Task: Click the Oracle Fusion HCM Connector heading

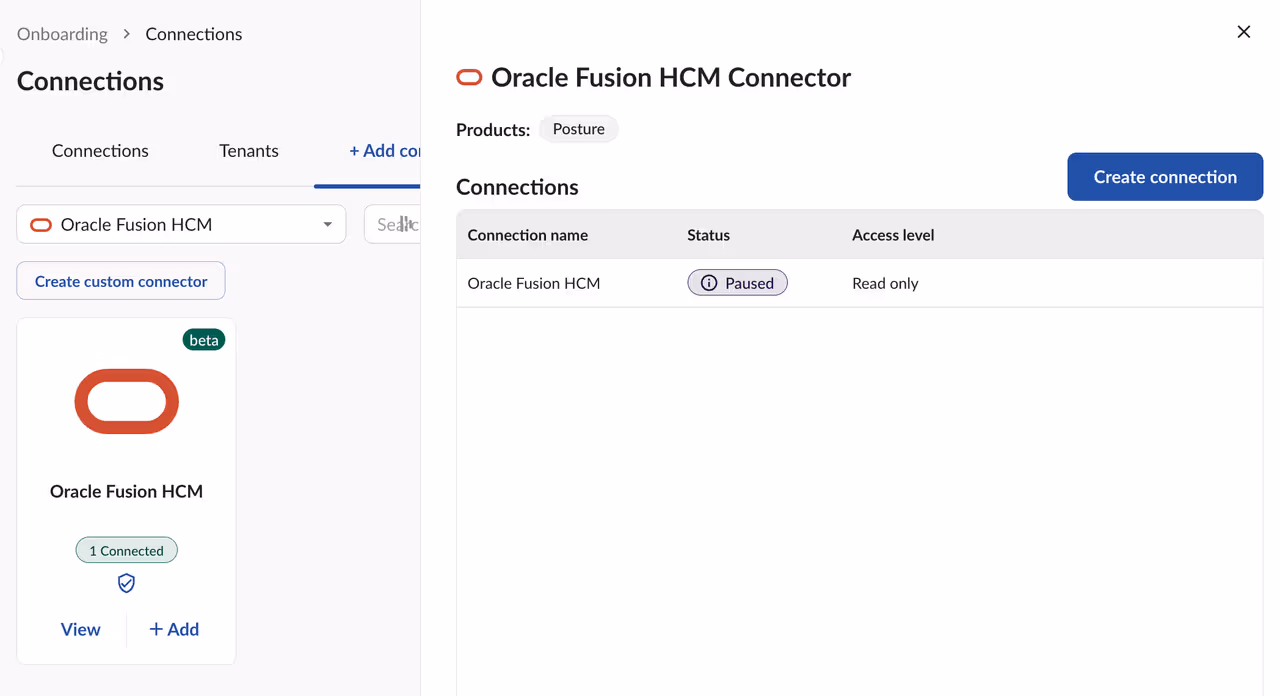Action: click(x=671, y=78)
